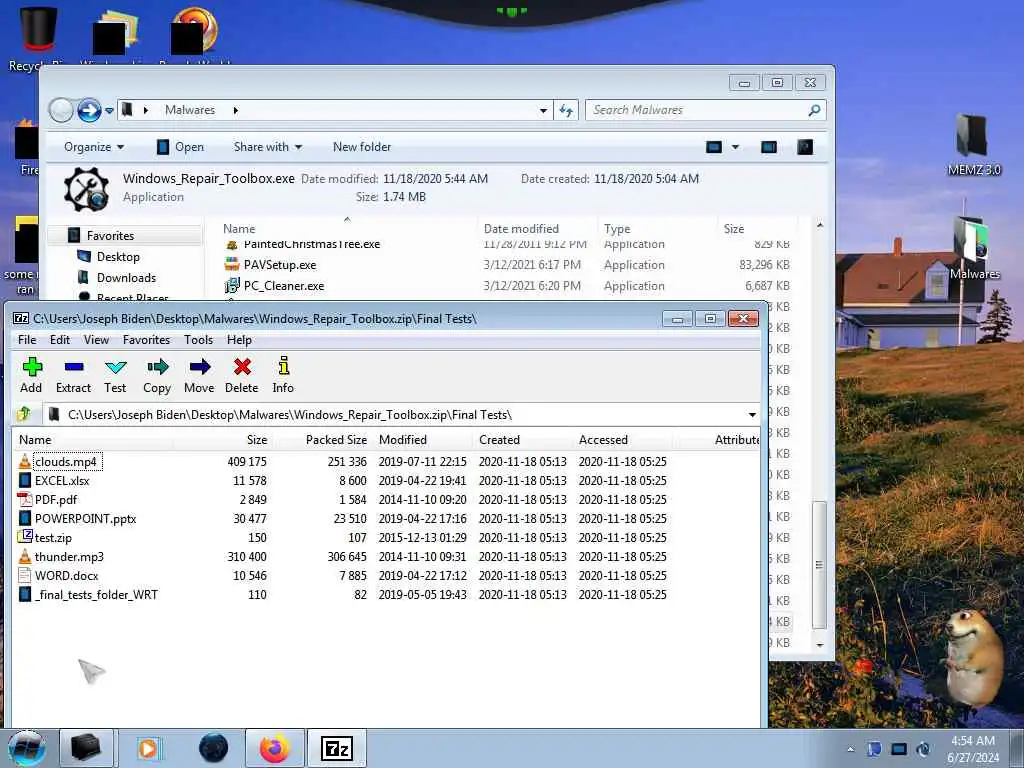
Task: Toggle the Explorer preview pane icon
Action: [769, 147]
